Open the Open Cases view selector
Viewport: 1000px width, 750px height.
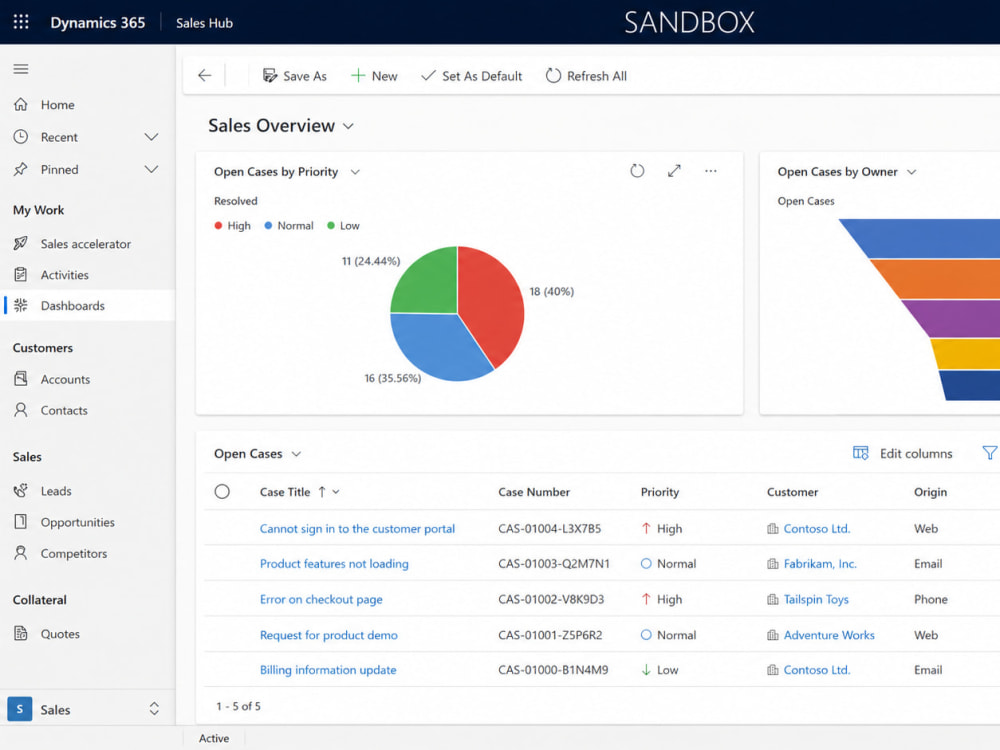(x=296, y=454)
